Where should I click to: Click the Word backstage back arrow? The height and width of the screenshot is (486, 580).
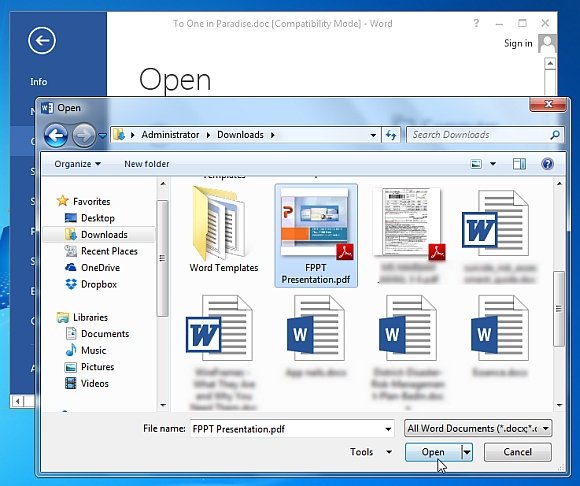42,40
